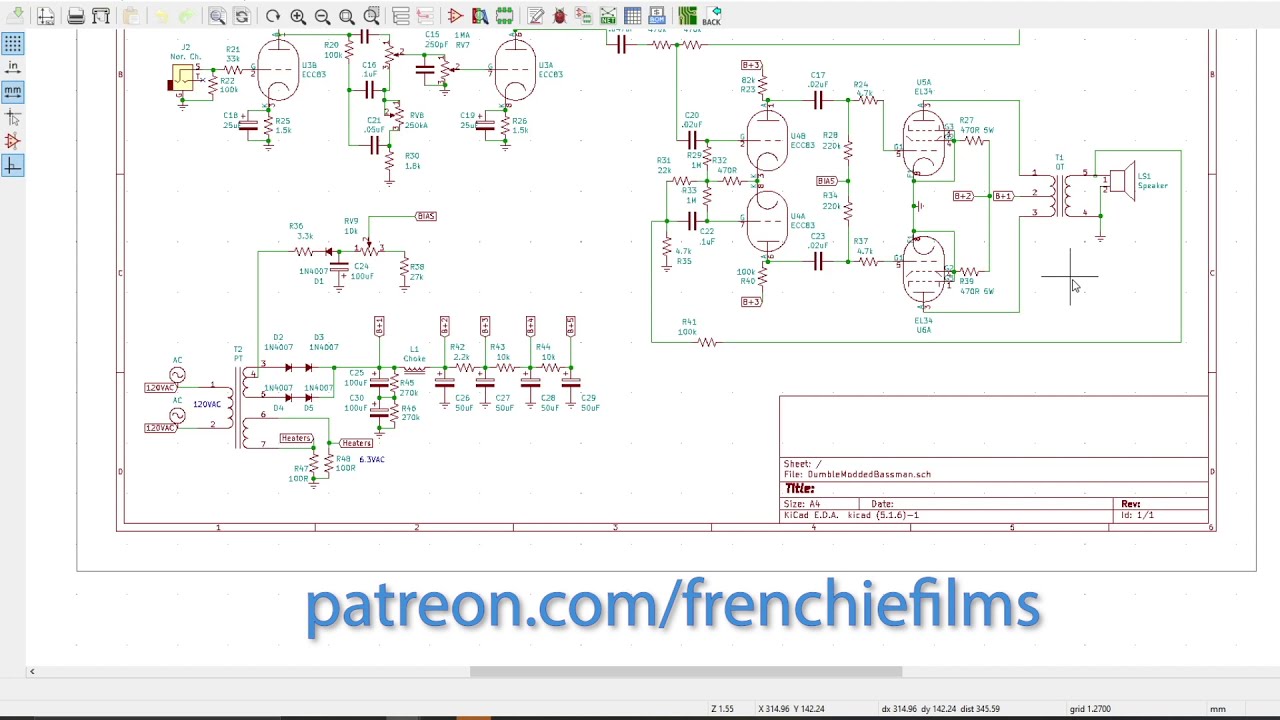The height and width of the screenshot is (720, 1280).
Task: Generate the netlist with NET icon
Action: pos(608,16)
